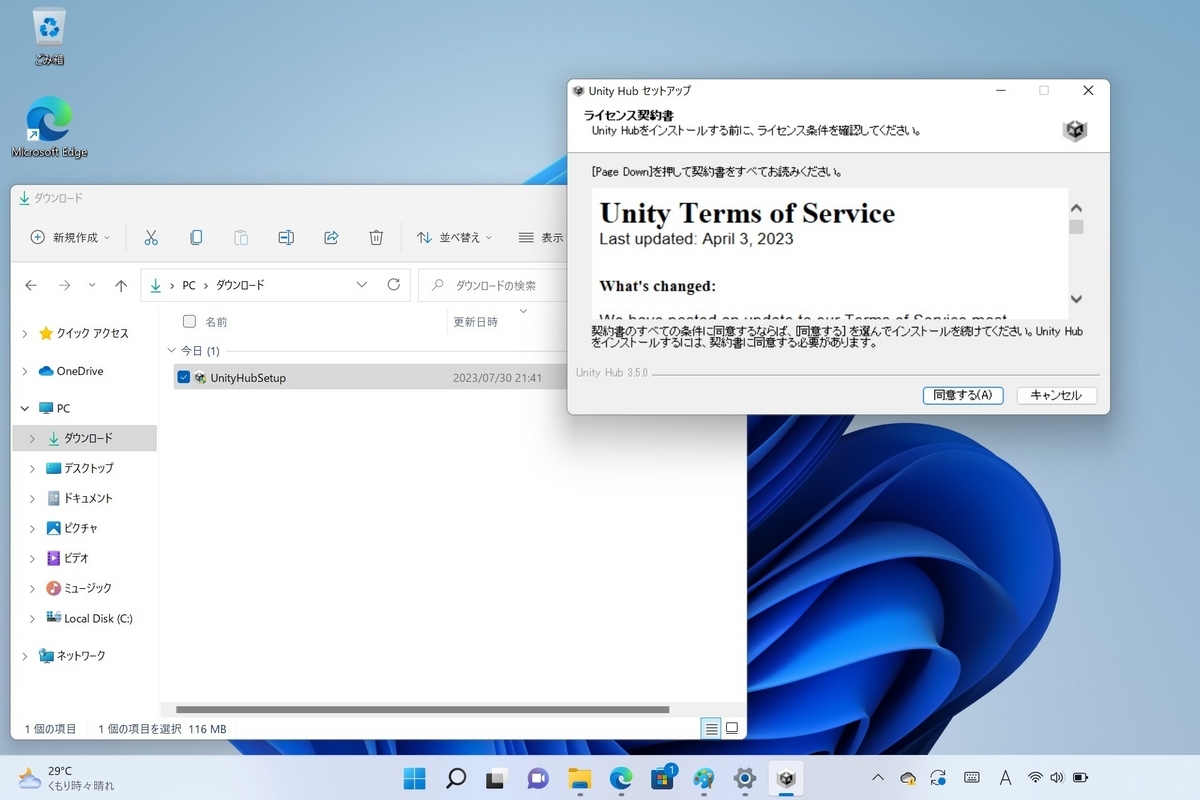Image resolution: width=1200 pixels, height=800 pixels.
Task: Open Task View on the taskbar
Action: [x=496, y=778]
